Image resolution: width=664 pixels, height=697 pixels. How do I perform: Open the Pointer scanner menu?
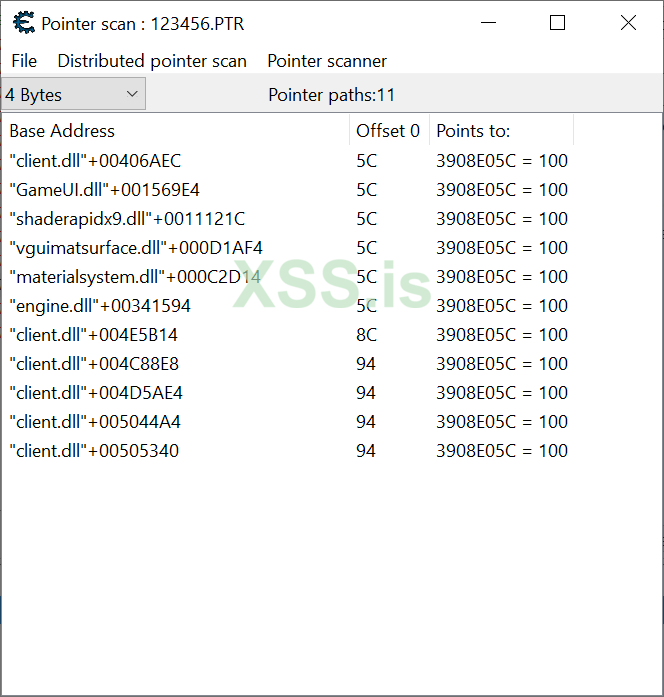pos(327,61)
